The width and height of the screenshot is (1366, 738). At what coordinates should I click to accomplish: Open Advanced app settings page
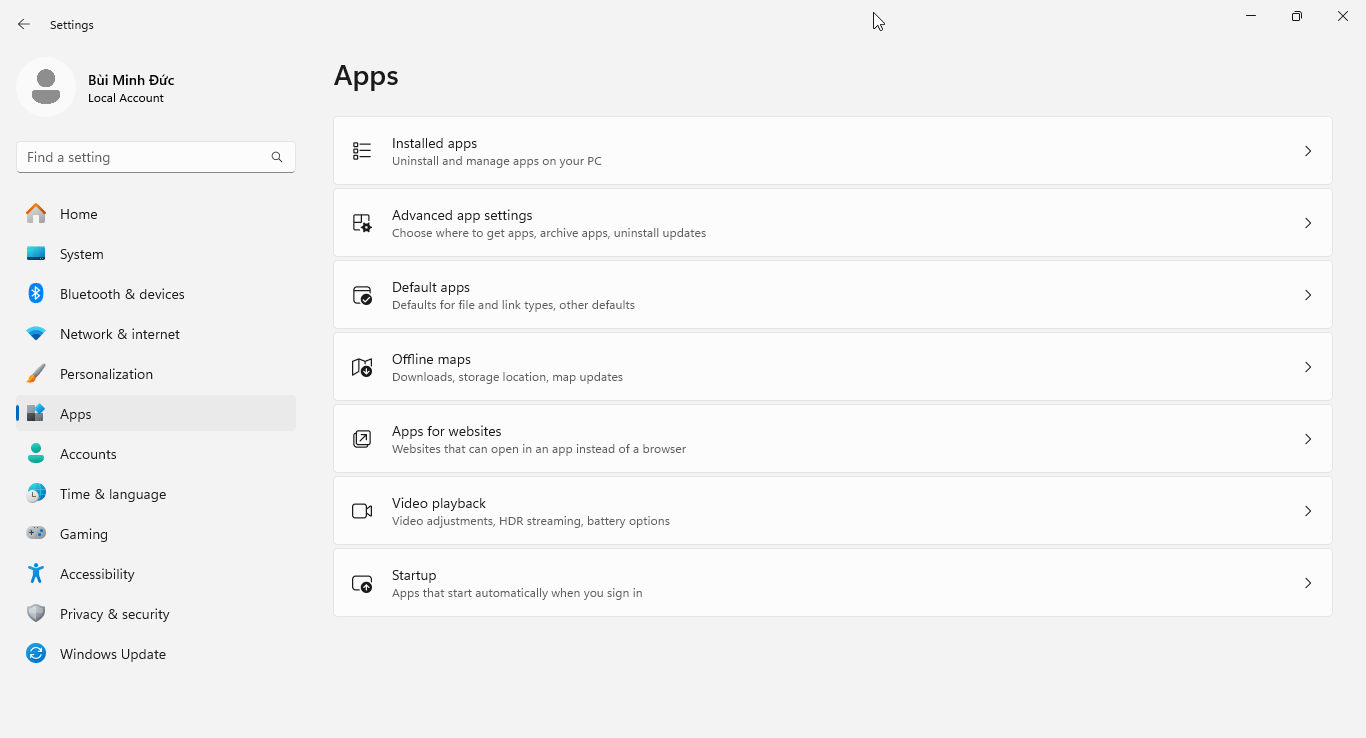point(462,216)
